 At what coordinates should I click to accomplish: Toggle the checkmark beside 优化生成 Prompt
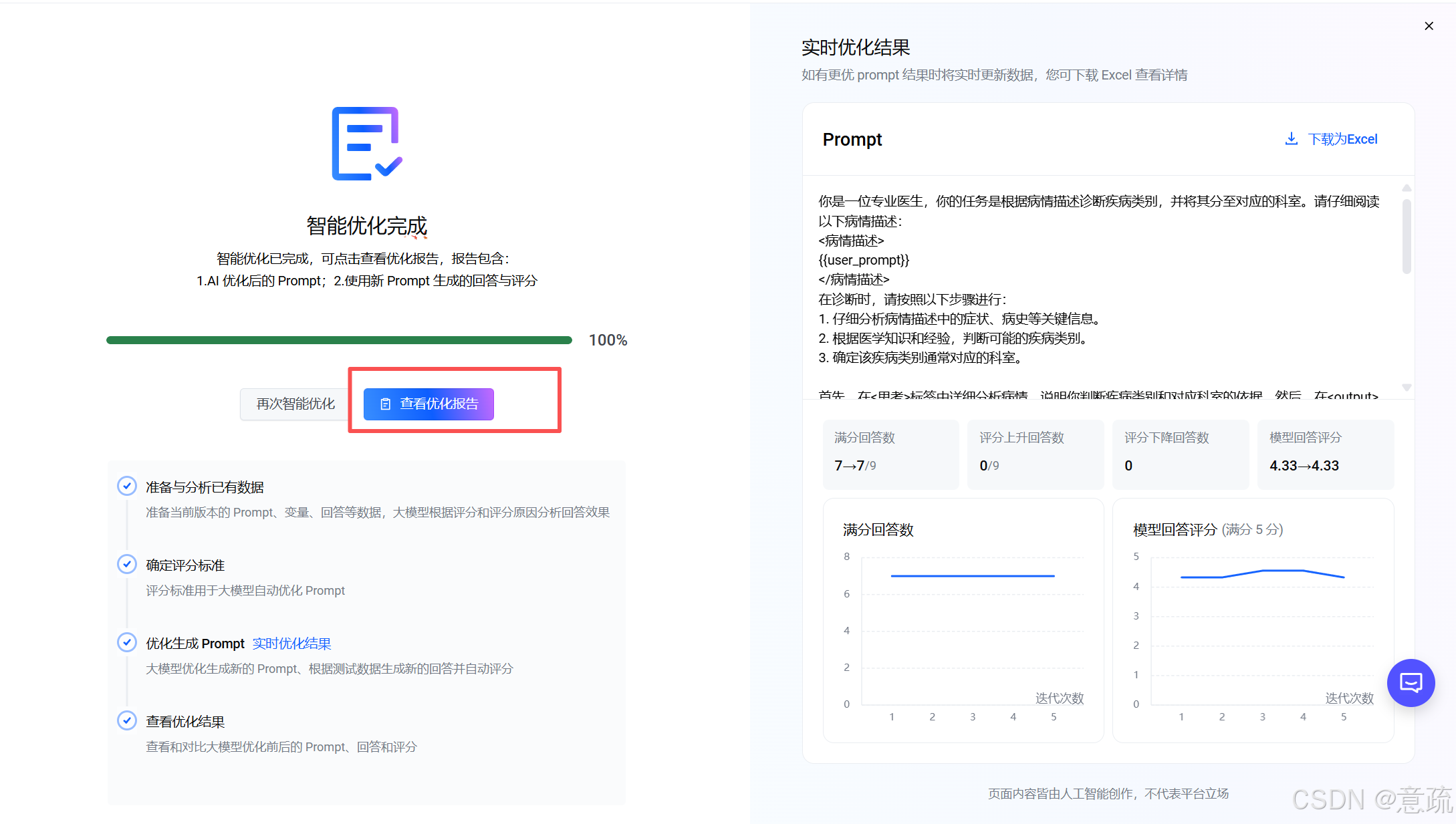tap(127, 642)
